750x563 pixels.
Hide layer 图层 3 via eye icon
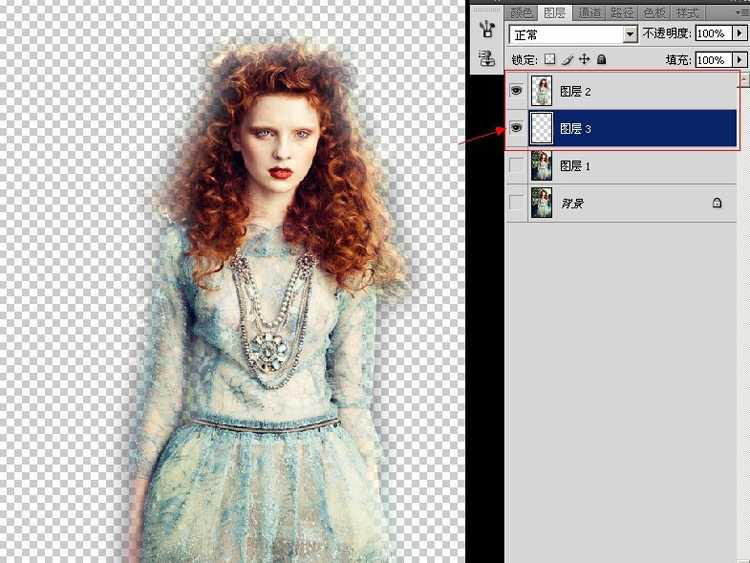point(516,128)
